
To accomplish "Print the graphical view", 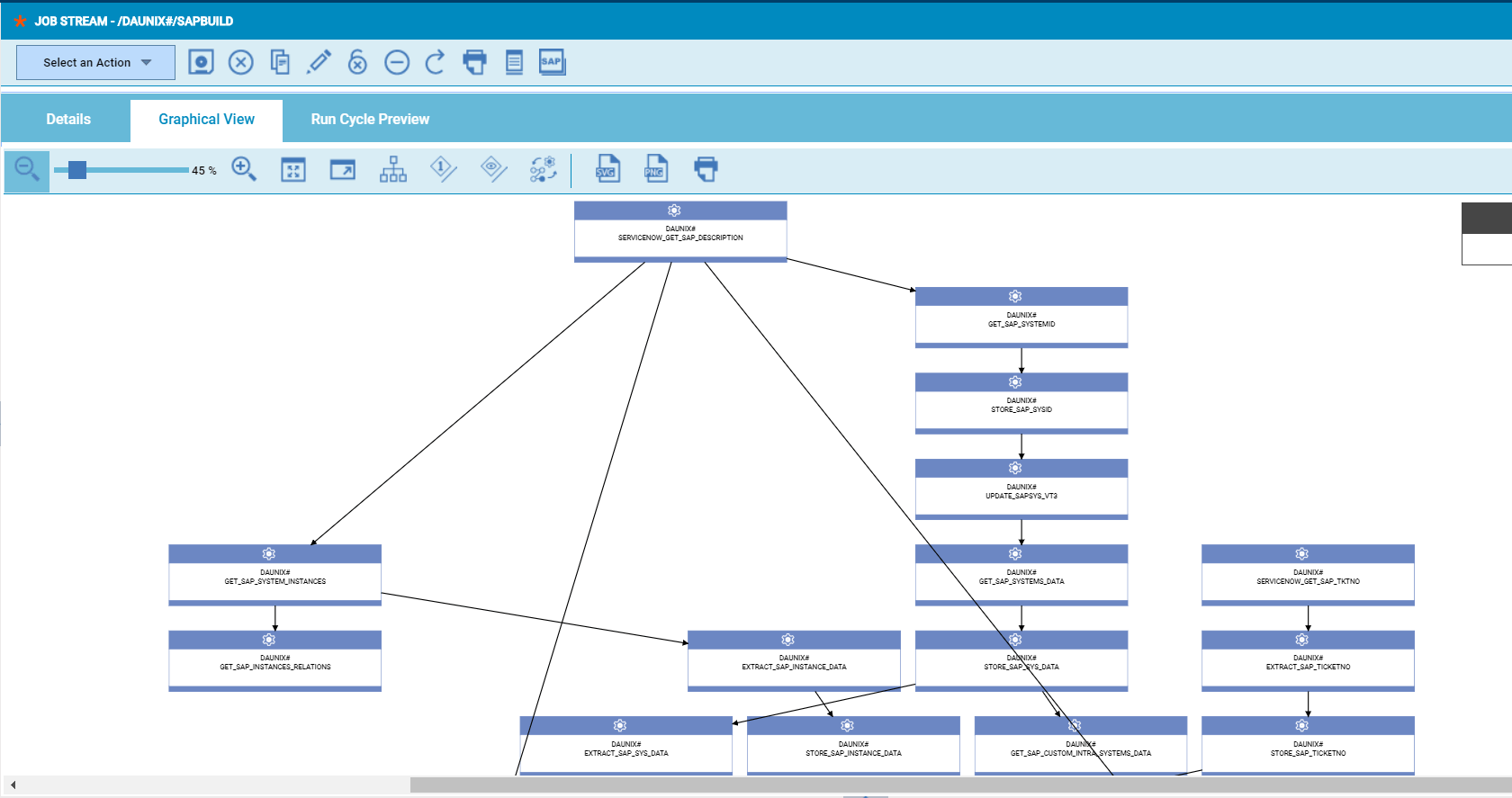I will click(706, 169).
